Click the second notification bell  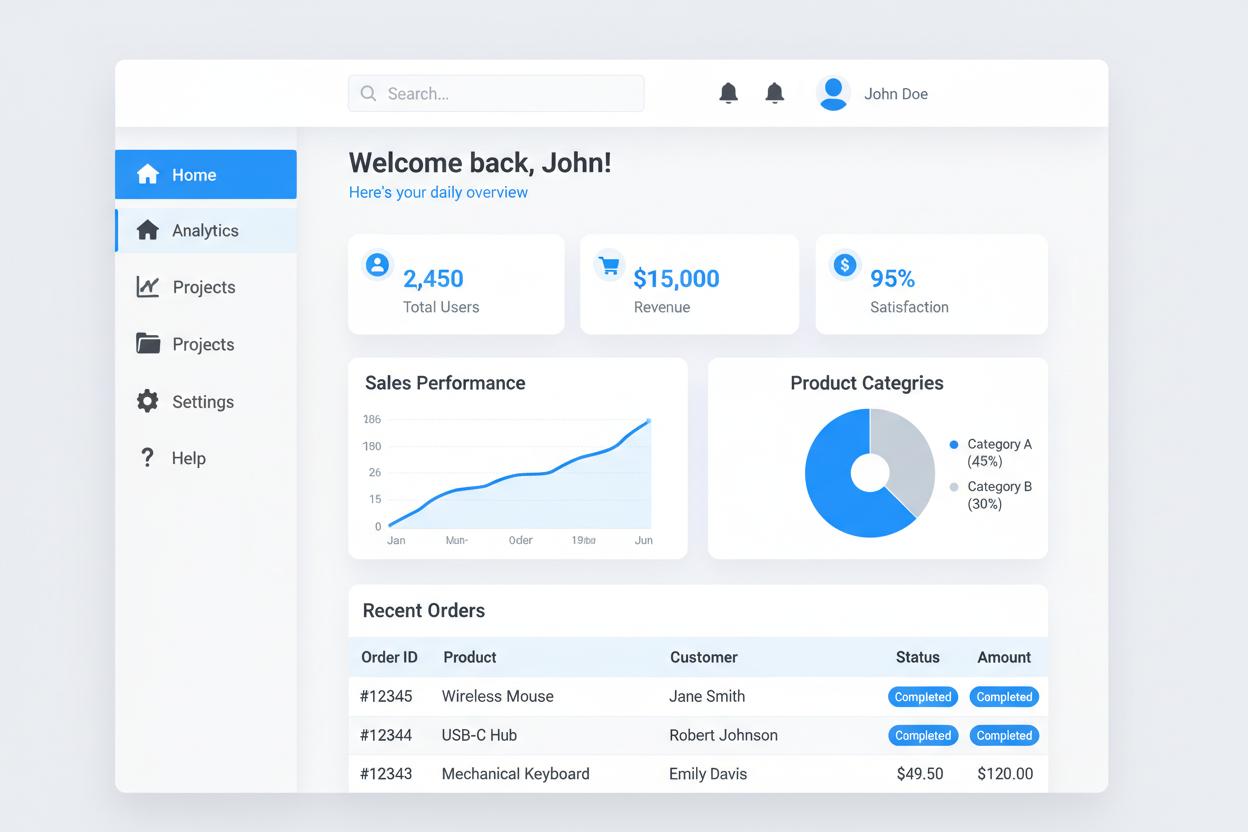775,93
